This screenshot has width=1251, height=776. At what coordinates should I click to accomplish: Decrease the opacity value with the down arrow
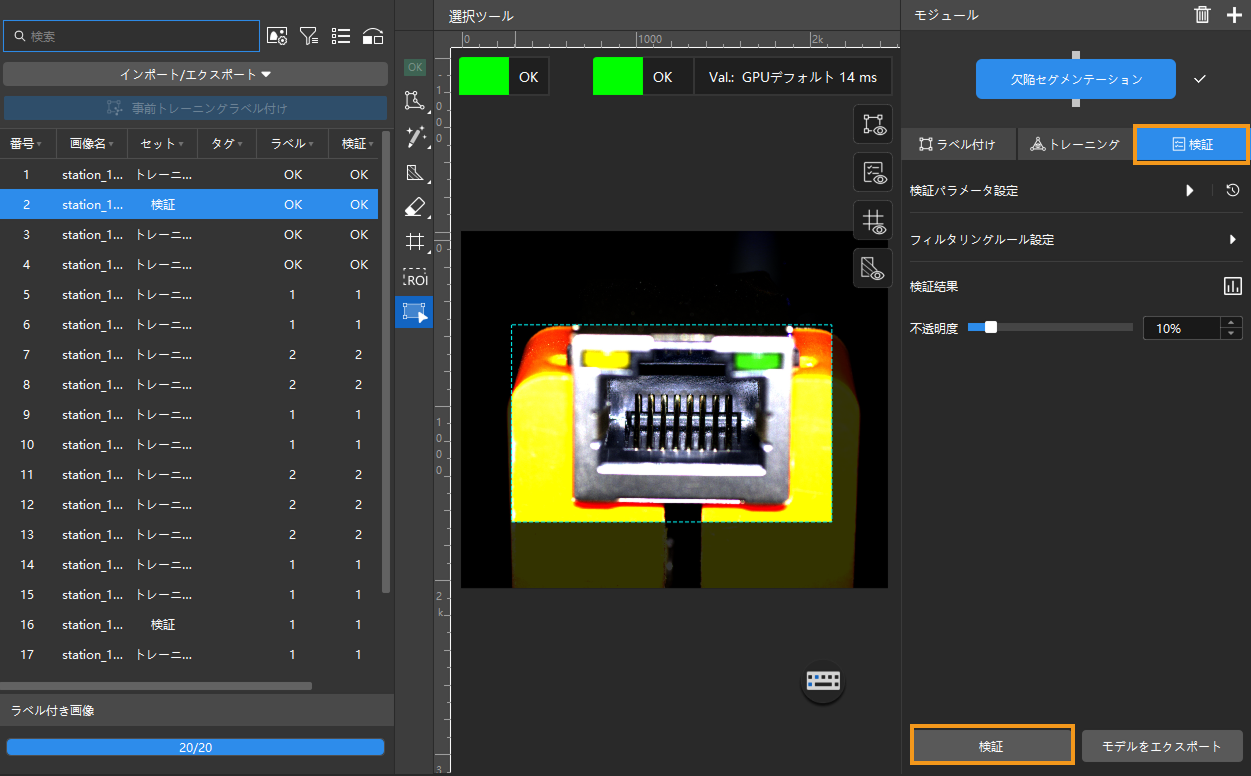[1231, 333]
